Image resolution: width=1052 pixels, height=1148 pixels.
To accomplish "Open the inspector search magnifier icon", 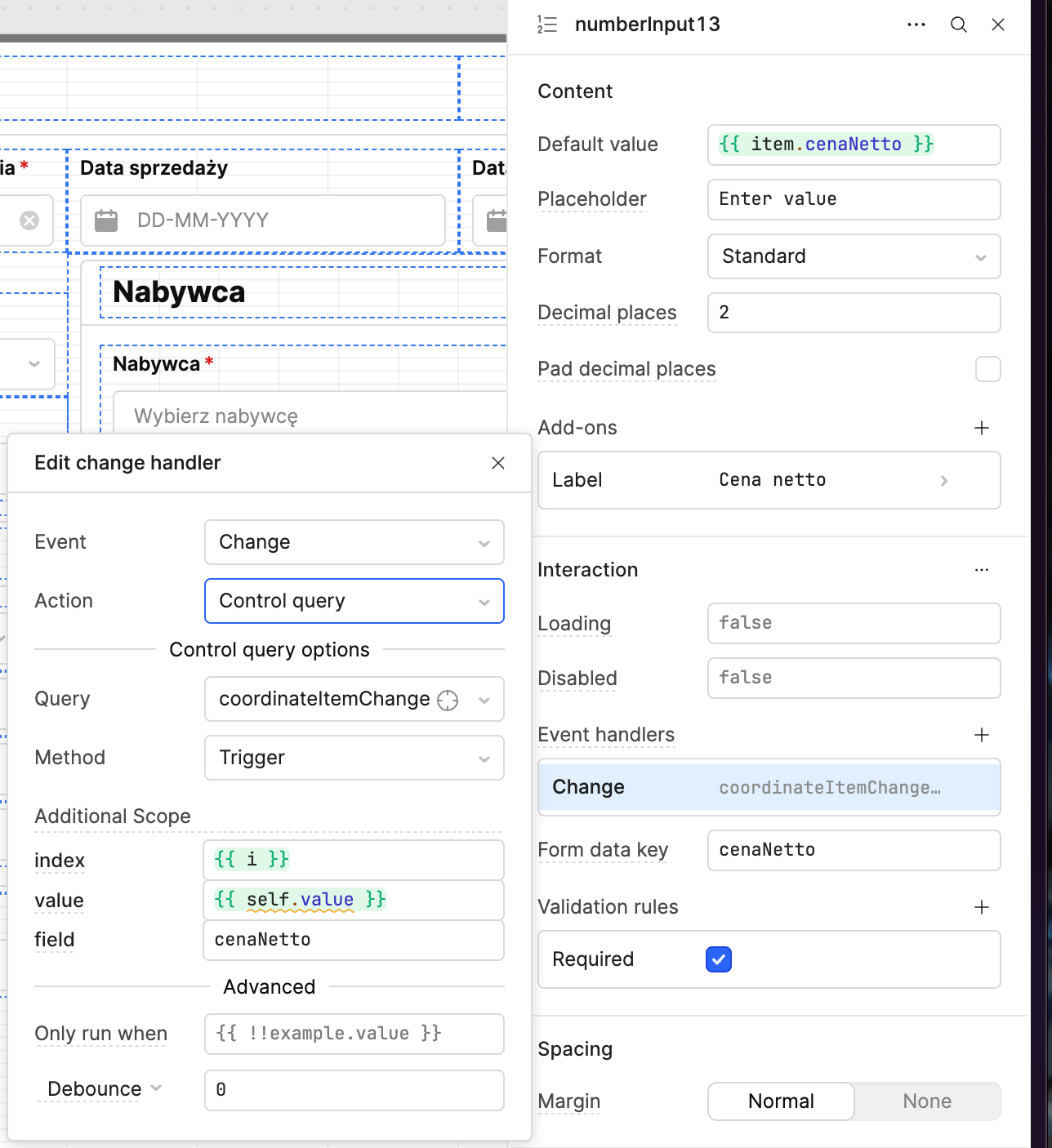I will 958,24.
